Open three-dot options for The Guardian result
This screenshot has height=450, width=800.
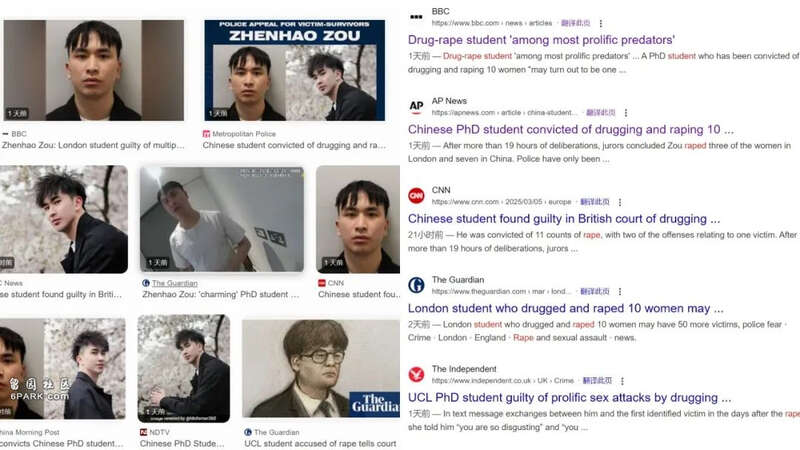pyautogui.click(x=620, y=291)
